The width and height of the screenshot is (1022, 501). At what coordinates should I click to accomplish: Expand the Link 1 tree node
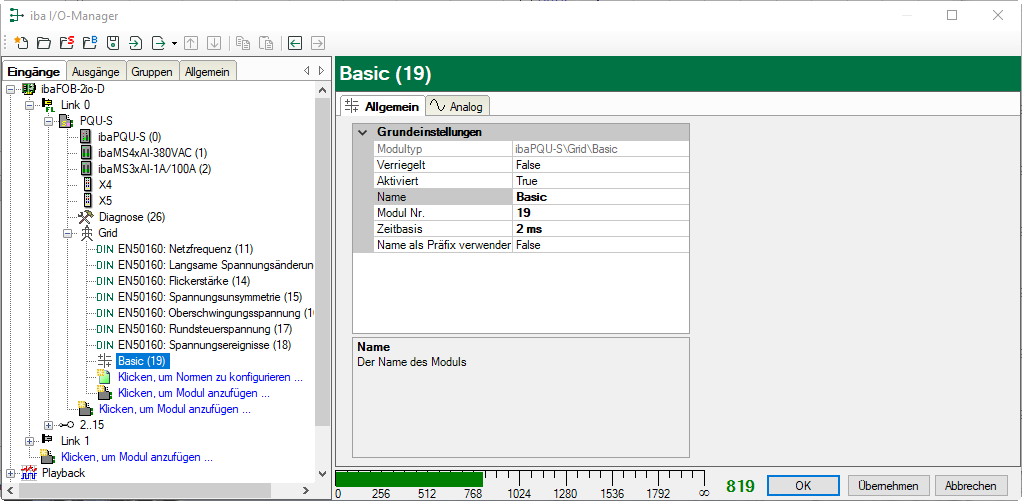[29, 441]
